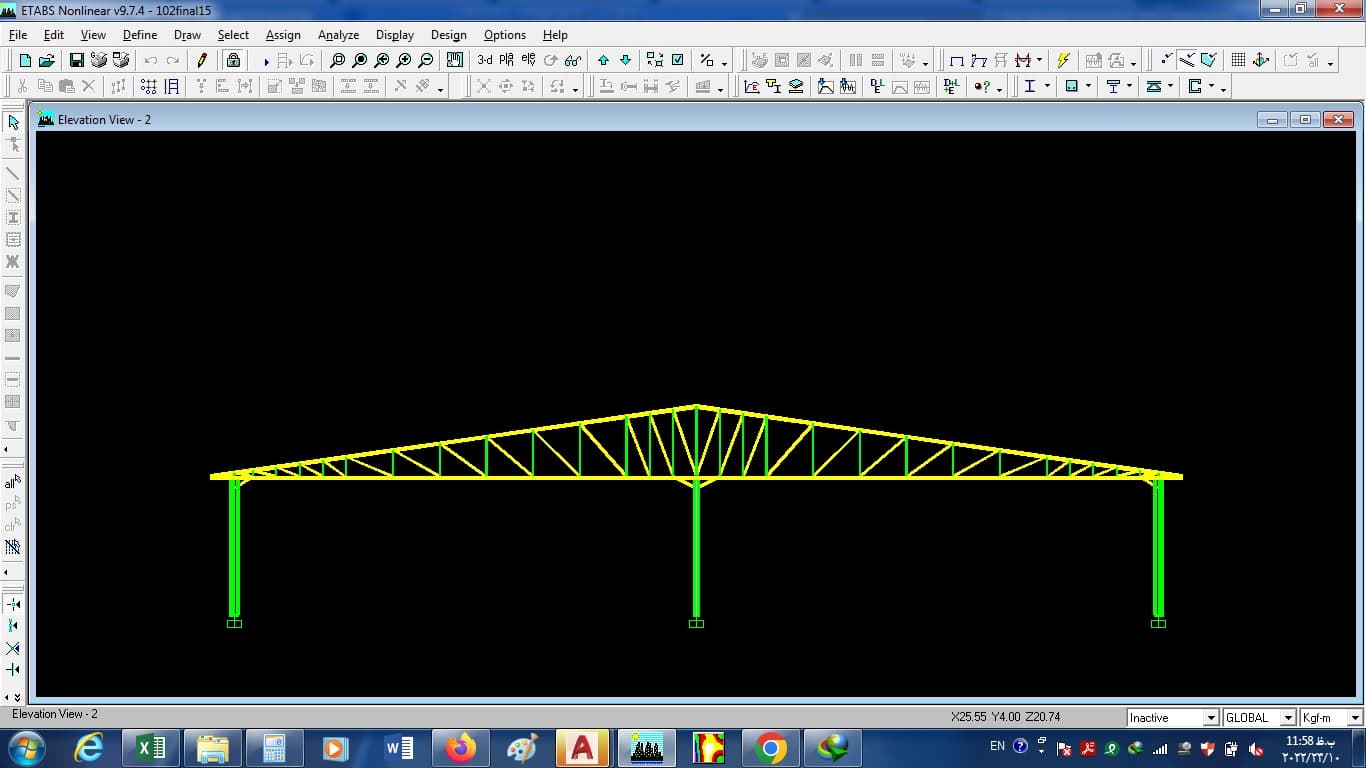Image resolution: width=1366 pixels, height=768 pixels.
Task: Switch to 3-d view
Action: 485,60
